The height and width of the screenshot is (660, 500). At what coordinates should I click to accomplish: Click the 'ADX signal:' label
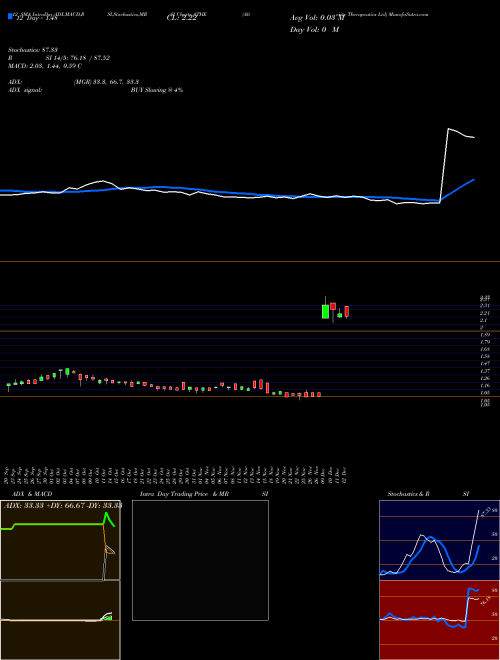[x=25, y=90]
